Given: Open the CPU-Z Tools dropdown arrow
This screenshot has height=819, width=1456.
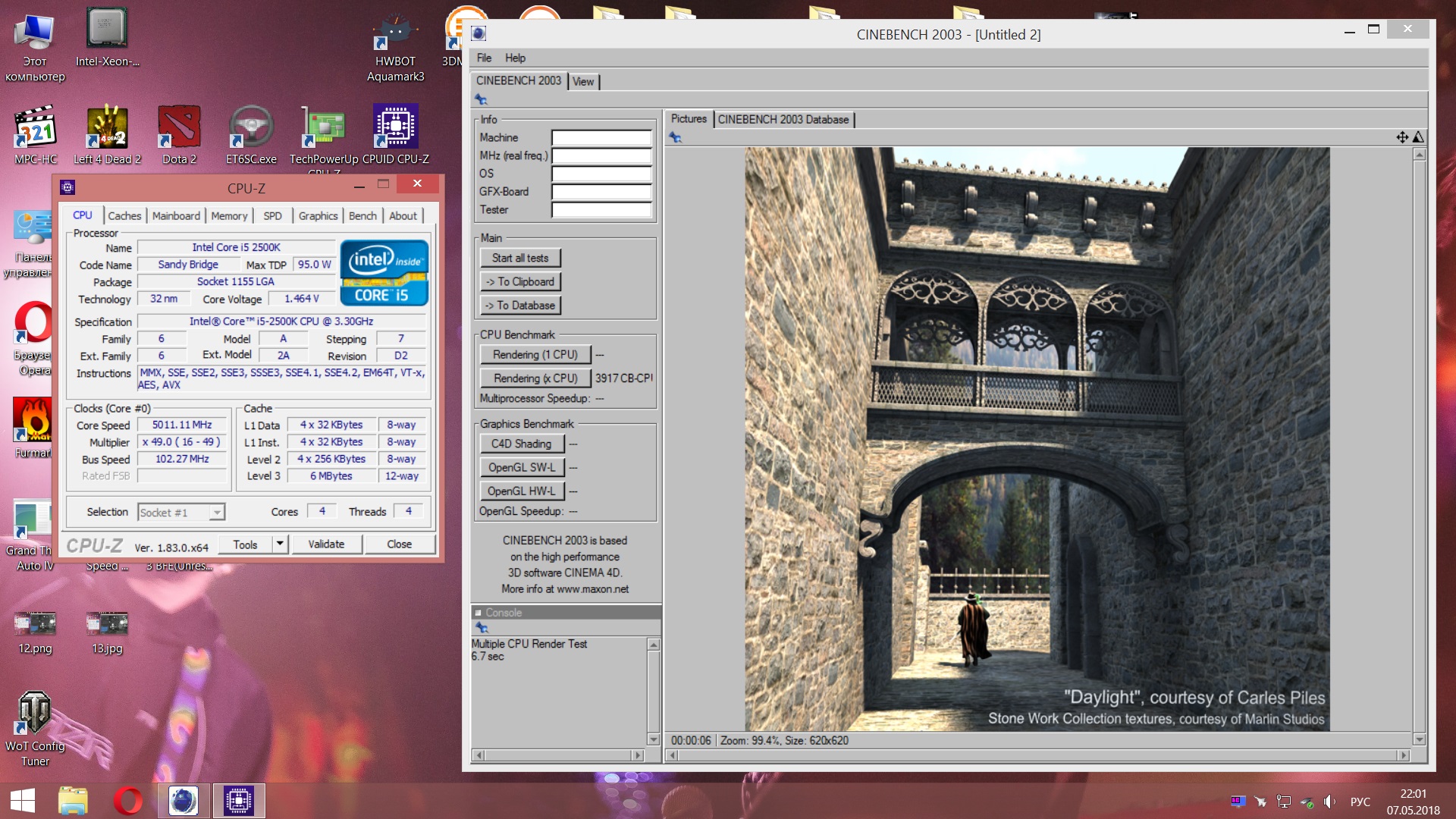Looking at the screenshot, I should pyautogui.click(x=280, y=544).
